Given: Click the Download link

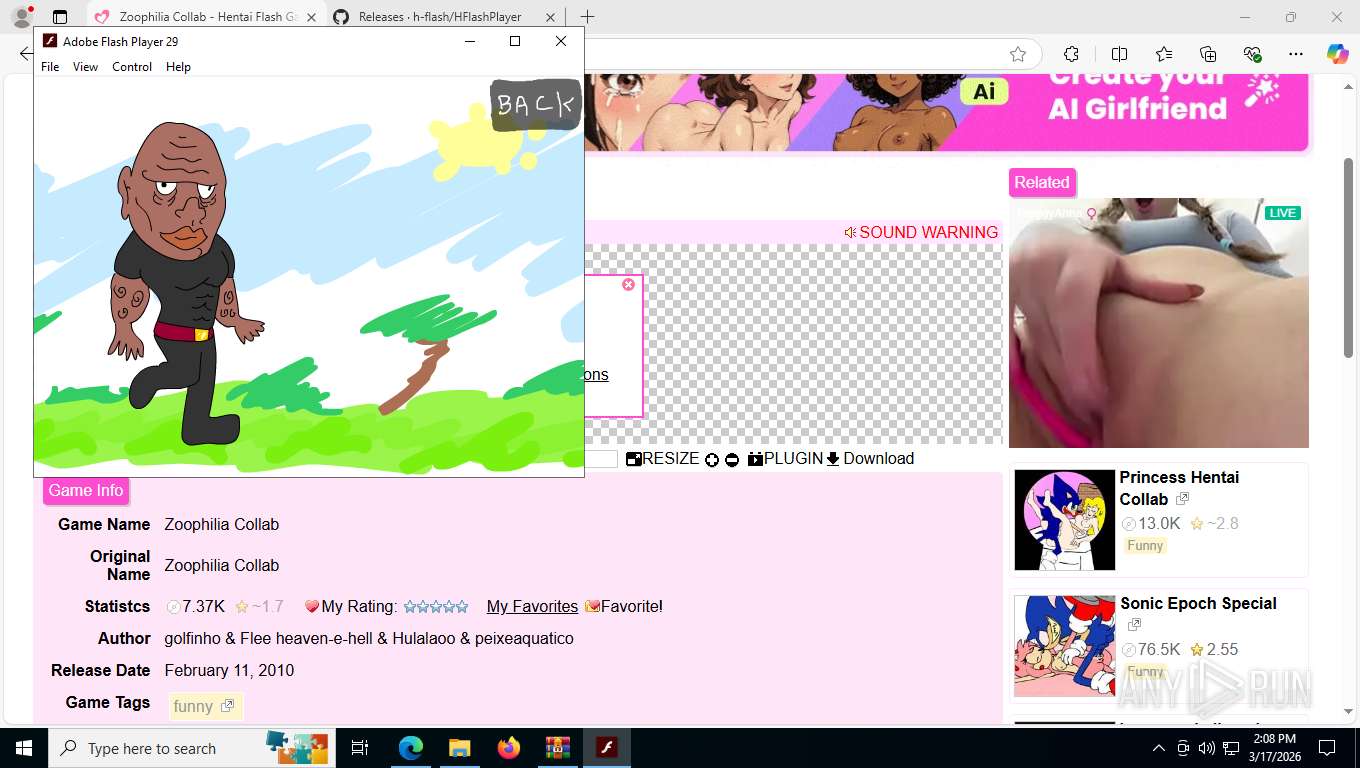Looking at the screenshot, I should pyautogui.click(x=870, y=458).
